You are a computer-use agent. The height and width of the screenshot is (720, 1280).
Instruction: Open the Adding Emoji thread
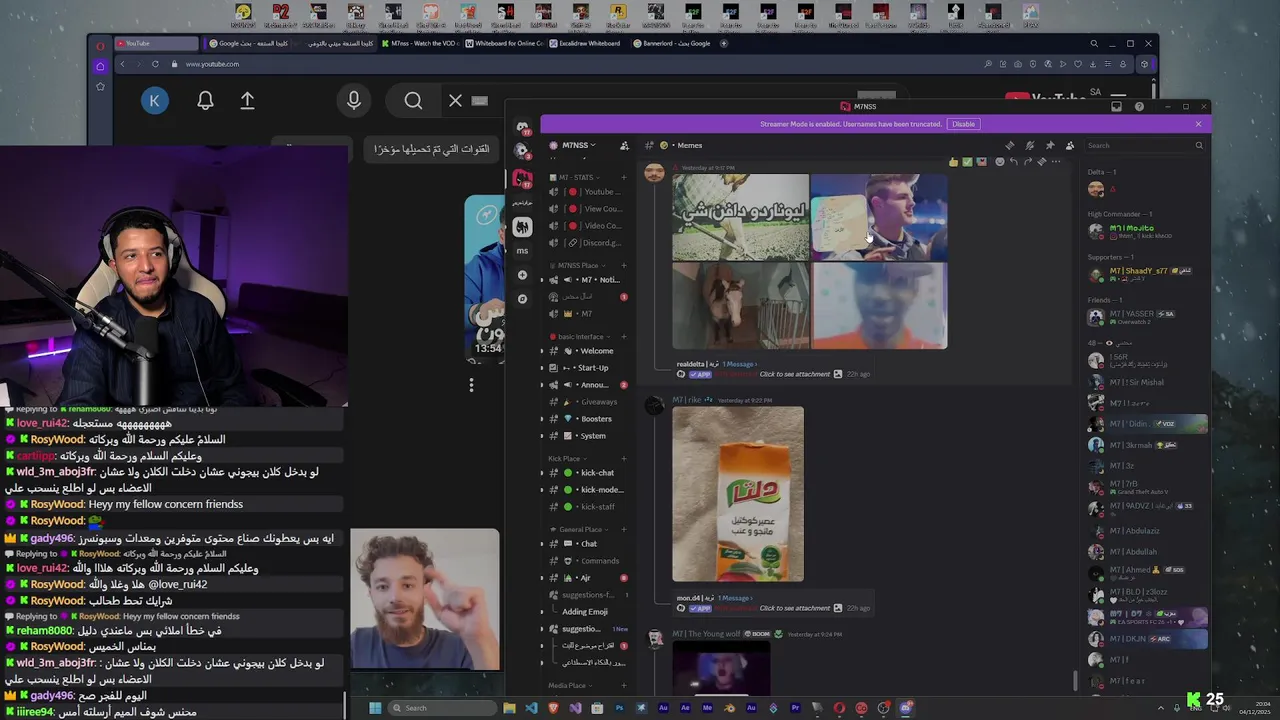click(x=585, y=612)
